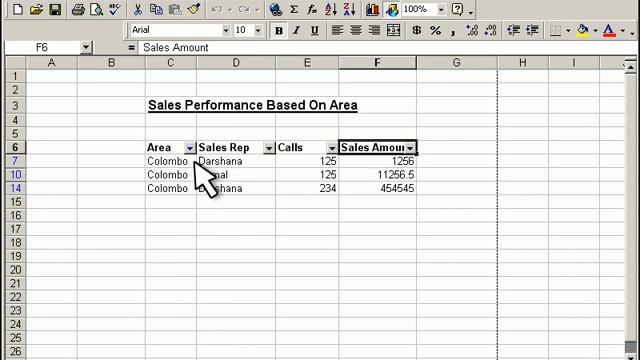Click the formula bar showing Sales Amount

(388, 48)
